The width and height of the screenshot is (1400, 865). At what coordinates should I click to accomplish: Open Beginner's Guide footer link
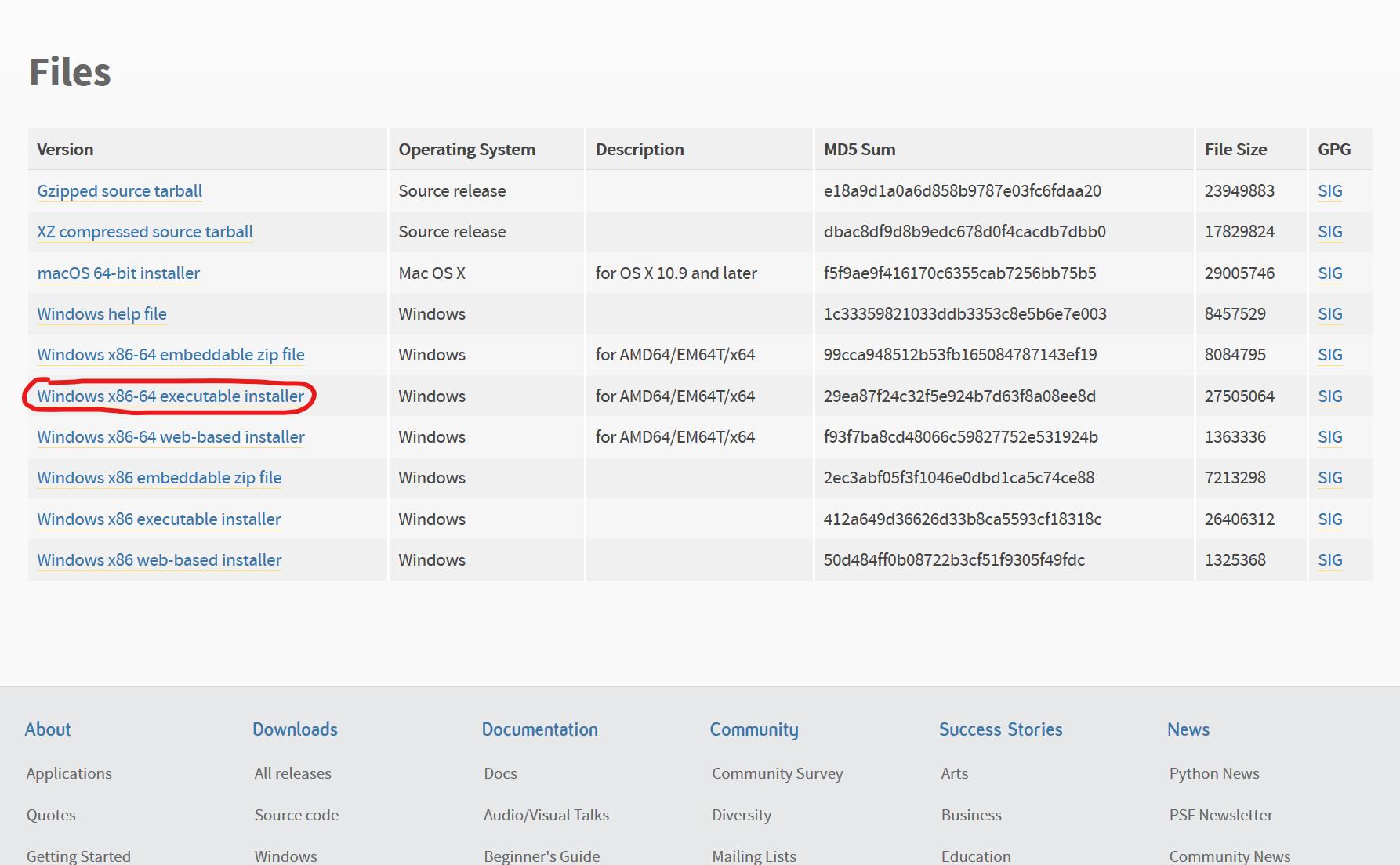coord(542,856)
